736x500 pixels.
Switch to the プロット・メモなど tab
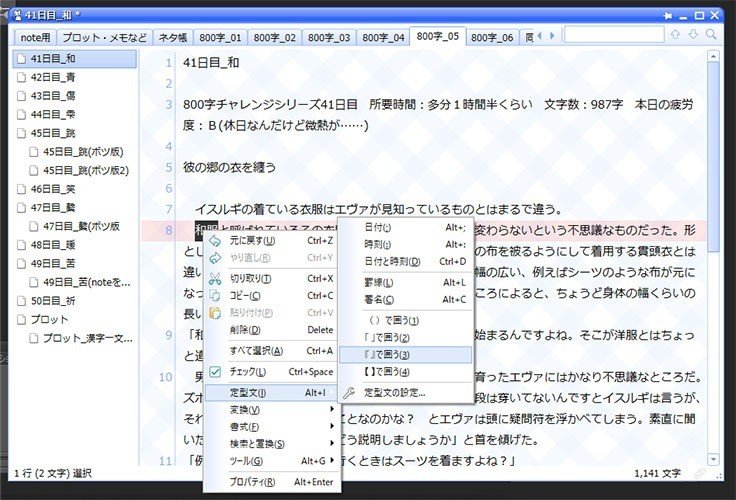click(x=104, y=38)
